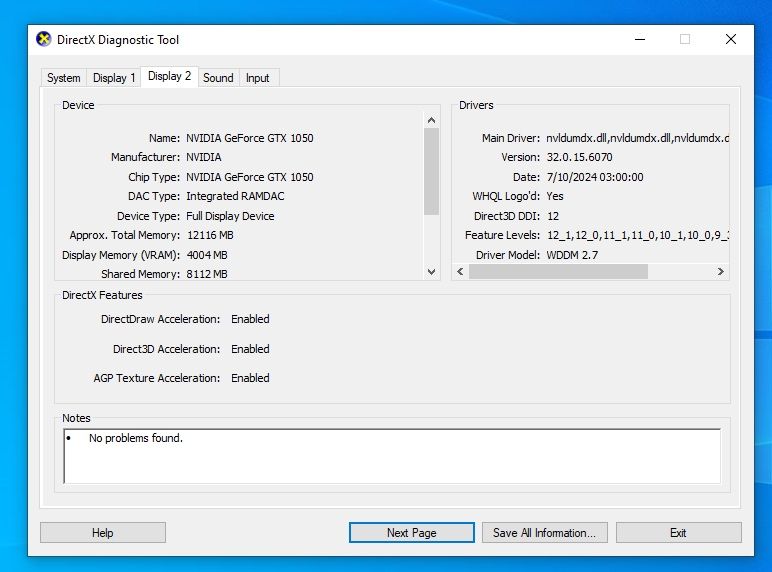Viewport: 772px width, 572px height.
Task: Click the Integrated RAMDAC value
Action: click(x=235, y=196)
